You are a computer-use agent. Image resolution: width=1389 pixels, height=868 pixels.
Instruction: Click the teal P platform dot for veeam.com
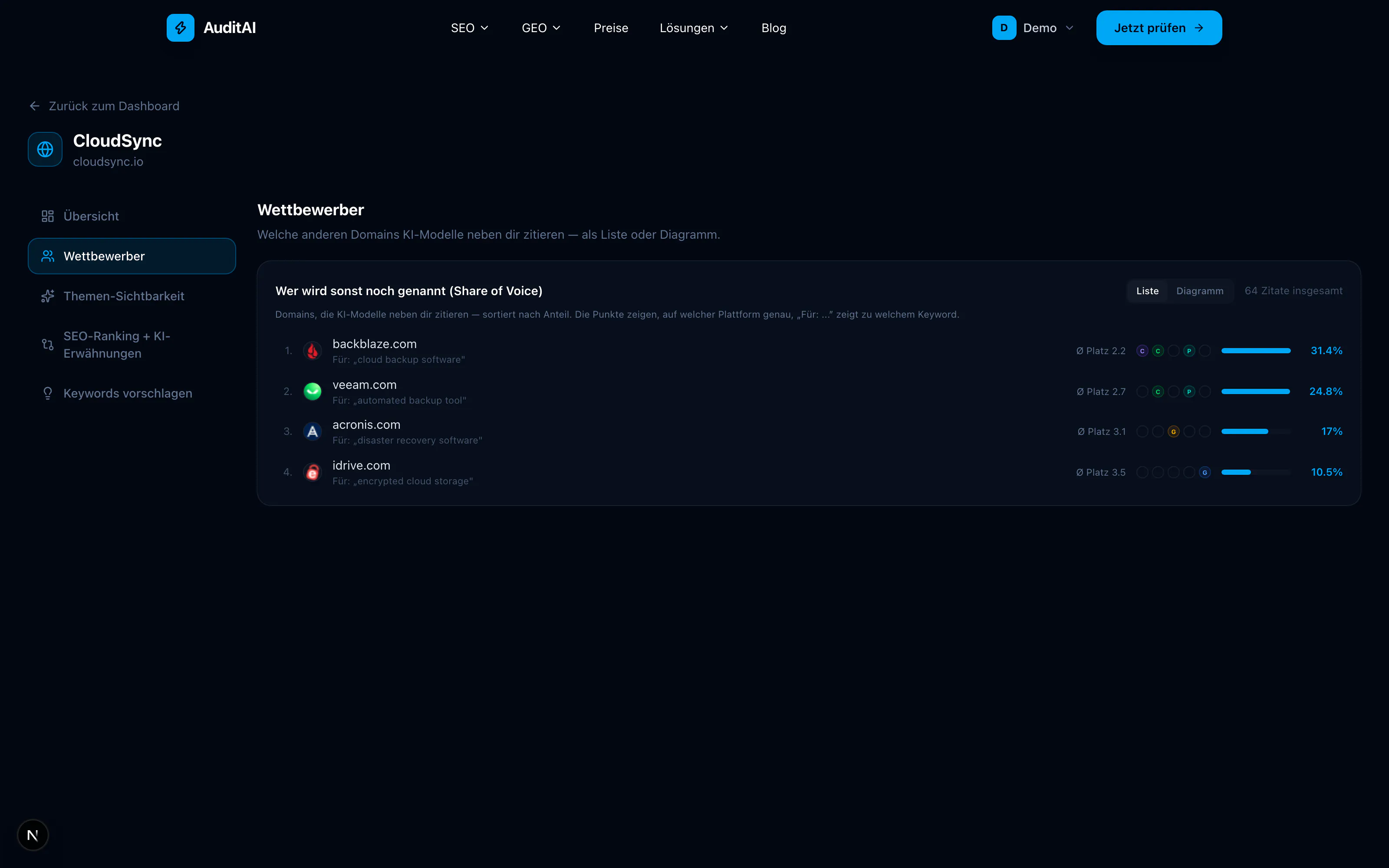point(1189,391)
